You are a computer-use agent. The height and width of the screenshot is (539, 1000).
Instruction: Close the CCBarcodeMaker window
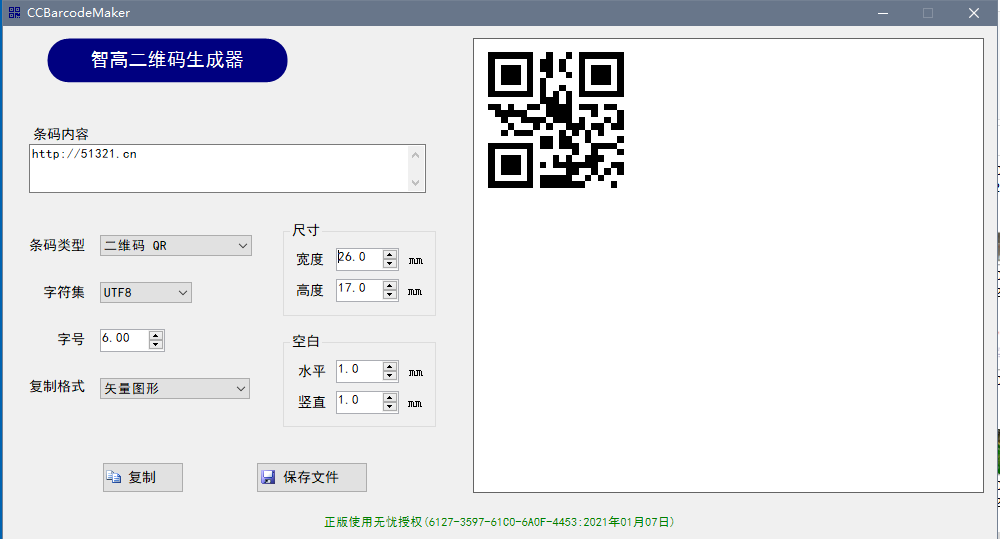coord(974,13)
